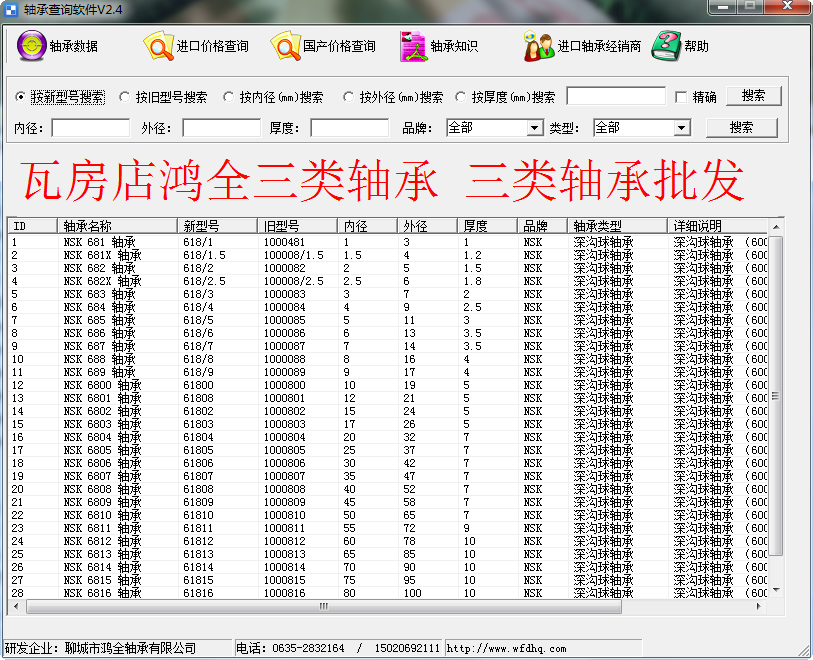
Task: Enable the 精确 exact-match checkbox
Action: pos(682,98)
